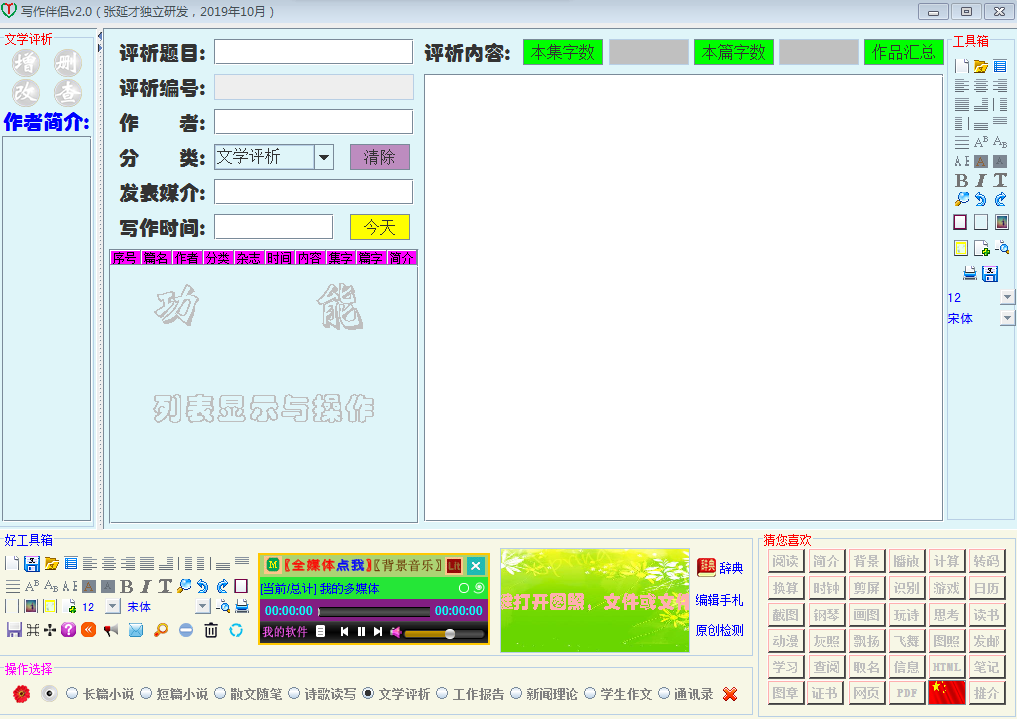Click the 序号 column header
1017x719 pixels.
(x=124, y=258)
